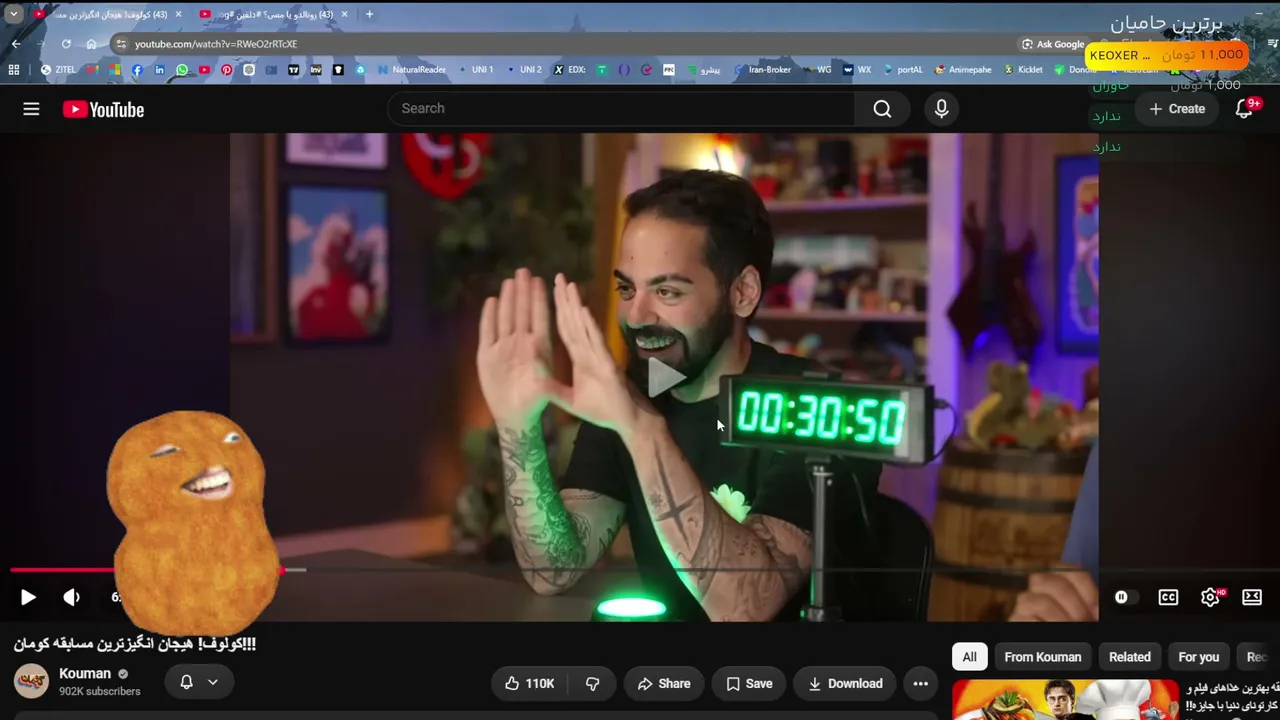Select the From Kouman filter chip
Screen dimensions: 1280x720
point(1043,657)
